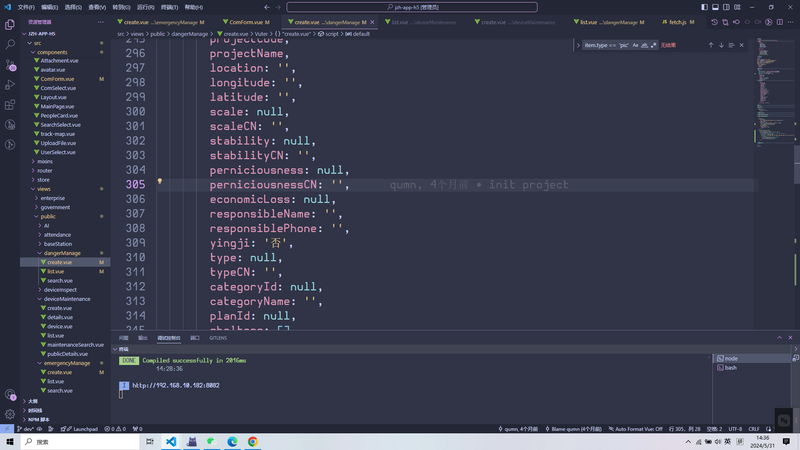Switch to fetch.js editor tab
Screen dimensions: 800x450
pyautogui.click(x=678, y=22)
